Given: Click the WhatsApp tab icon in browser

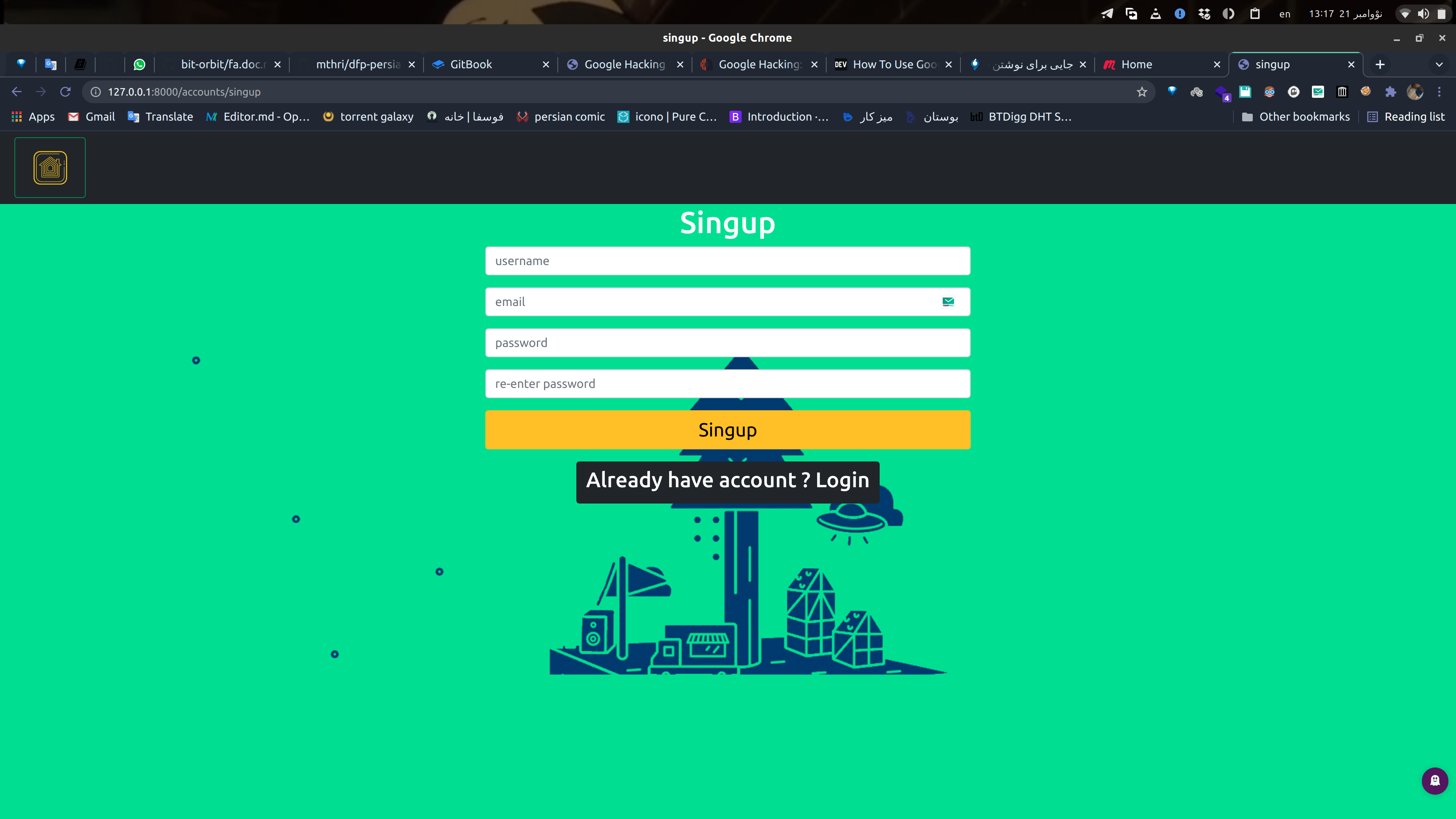Looking at the screenshot, I should pyautogui.click(x=139, y=64).
